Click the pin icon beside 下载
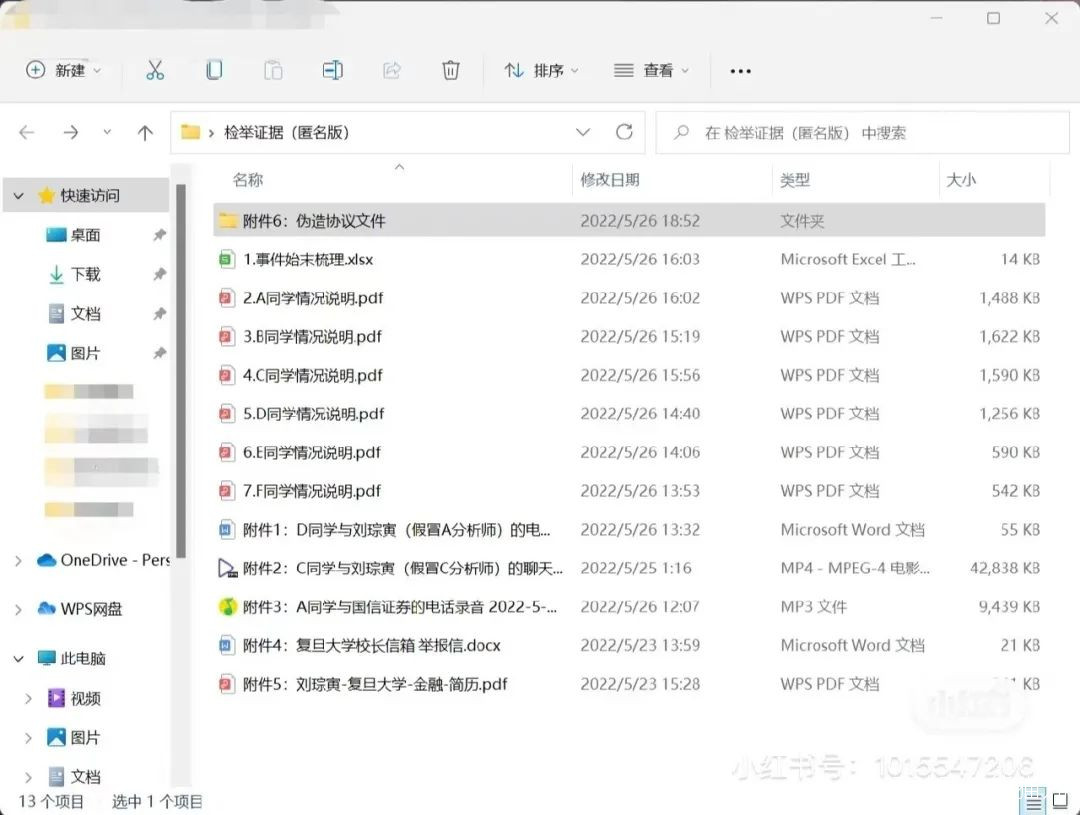Viewport: 1080px width, 815px height. (159, 274)
